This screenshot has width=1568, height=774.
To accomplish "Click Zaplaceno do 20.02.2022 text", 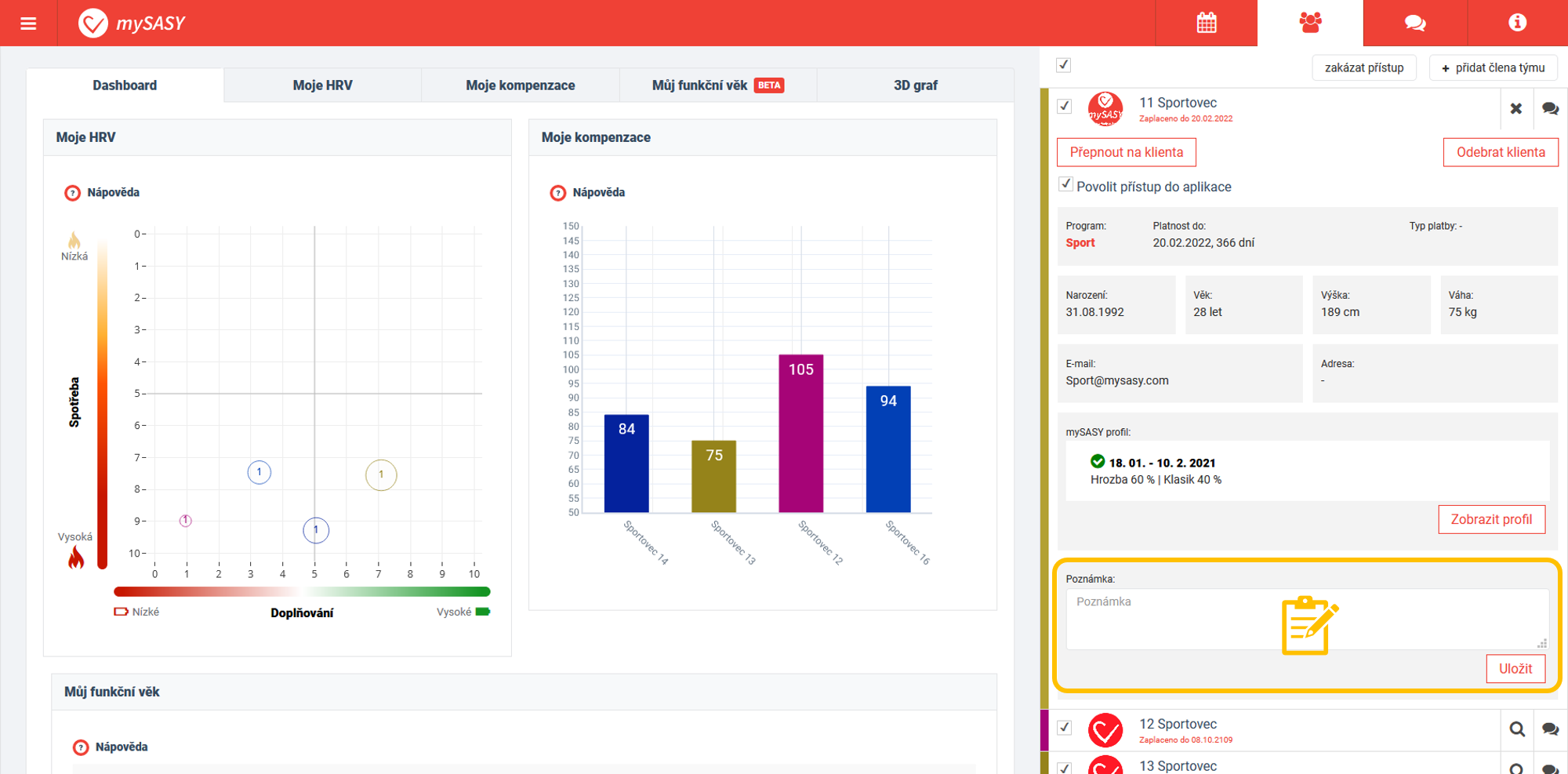I will (x=1185, y=119).
